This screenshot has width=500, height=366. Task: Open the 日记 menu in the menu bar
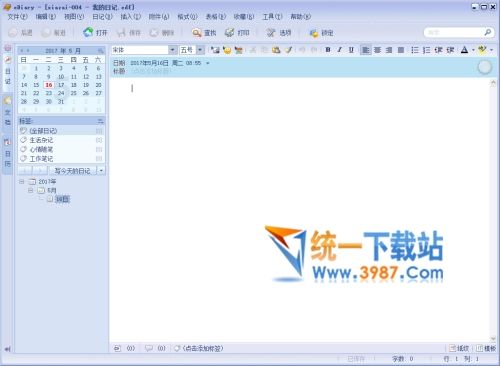pyautogui.click(x=102, y=16)
